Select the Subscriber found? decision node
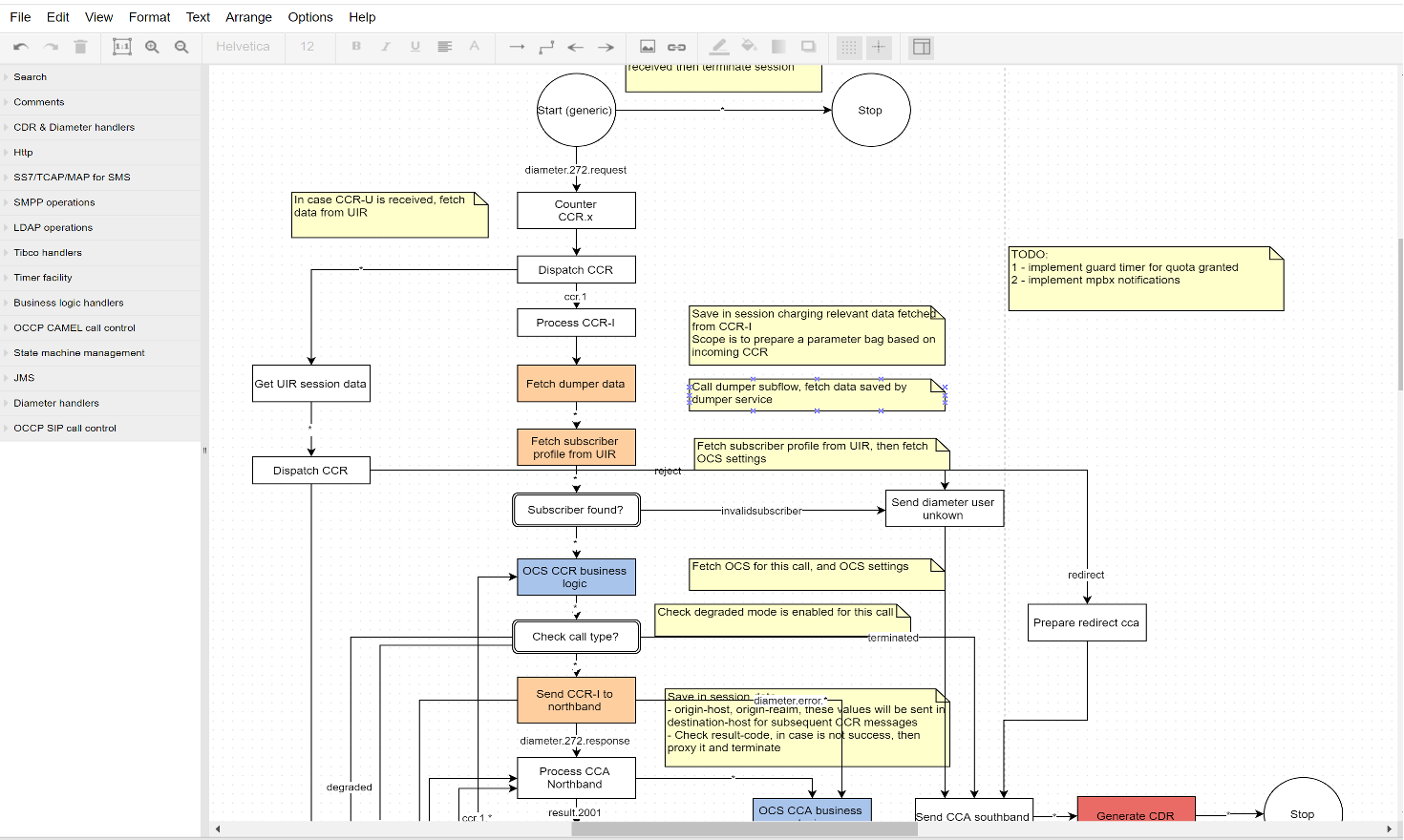Screen dimensions: 1404x840 point(576,510)
